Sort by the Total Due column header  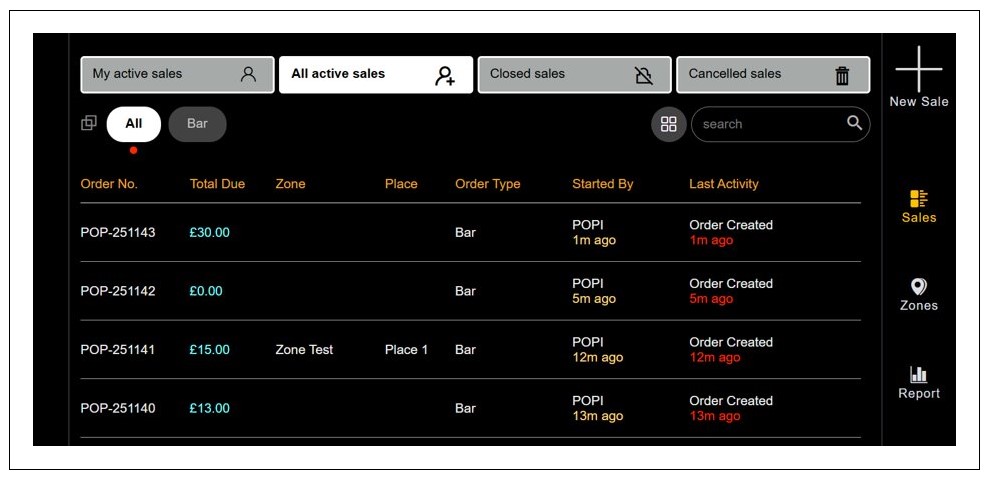pyautogui.click(x=217, y=184)
